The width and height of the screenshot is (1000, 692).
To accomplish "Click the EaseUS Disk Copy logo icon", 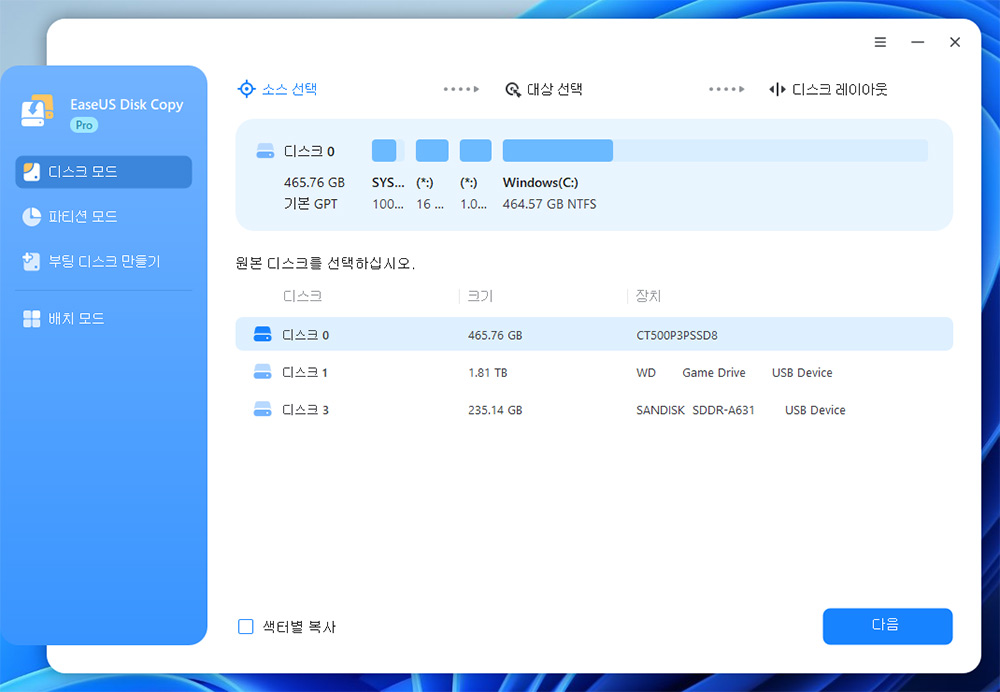I will coord(37,110).
